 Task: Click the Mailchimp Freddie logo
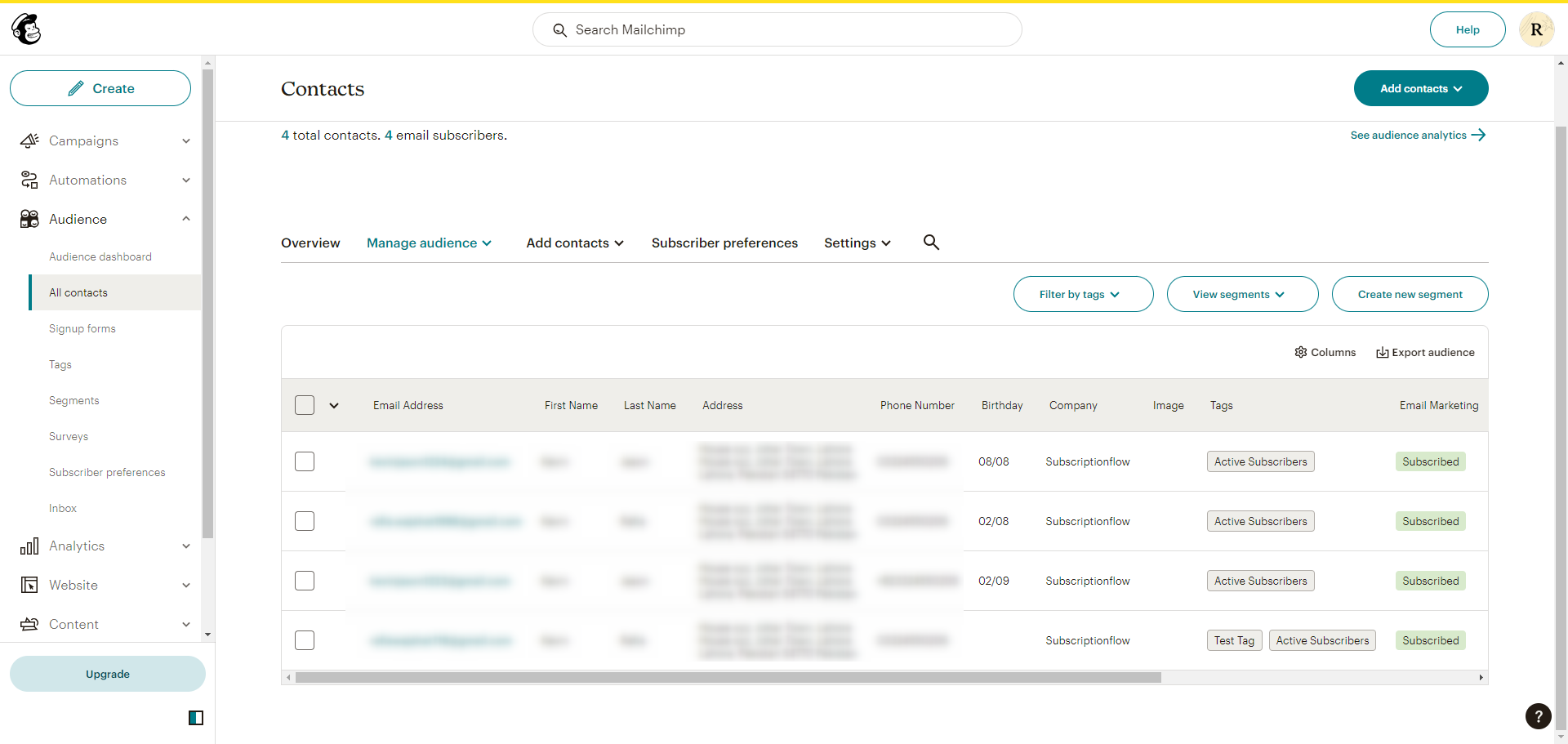(x=26, y=29)
